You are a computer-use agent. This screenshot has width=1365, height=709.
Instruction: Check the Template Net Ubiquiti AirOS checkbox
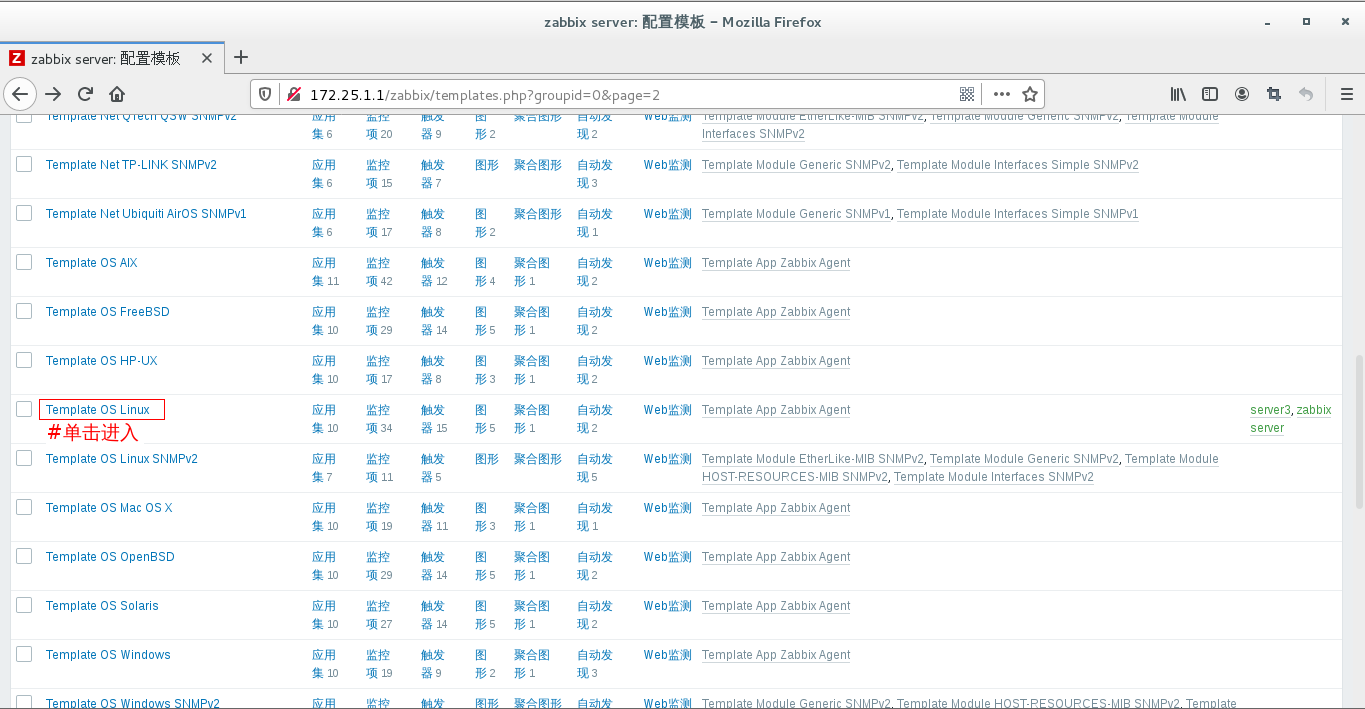(24, 212)
